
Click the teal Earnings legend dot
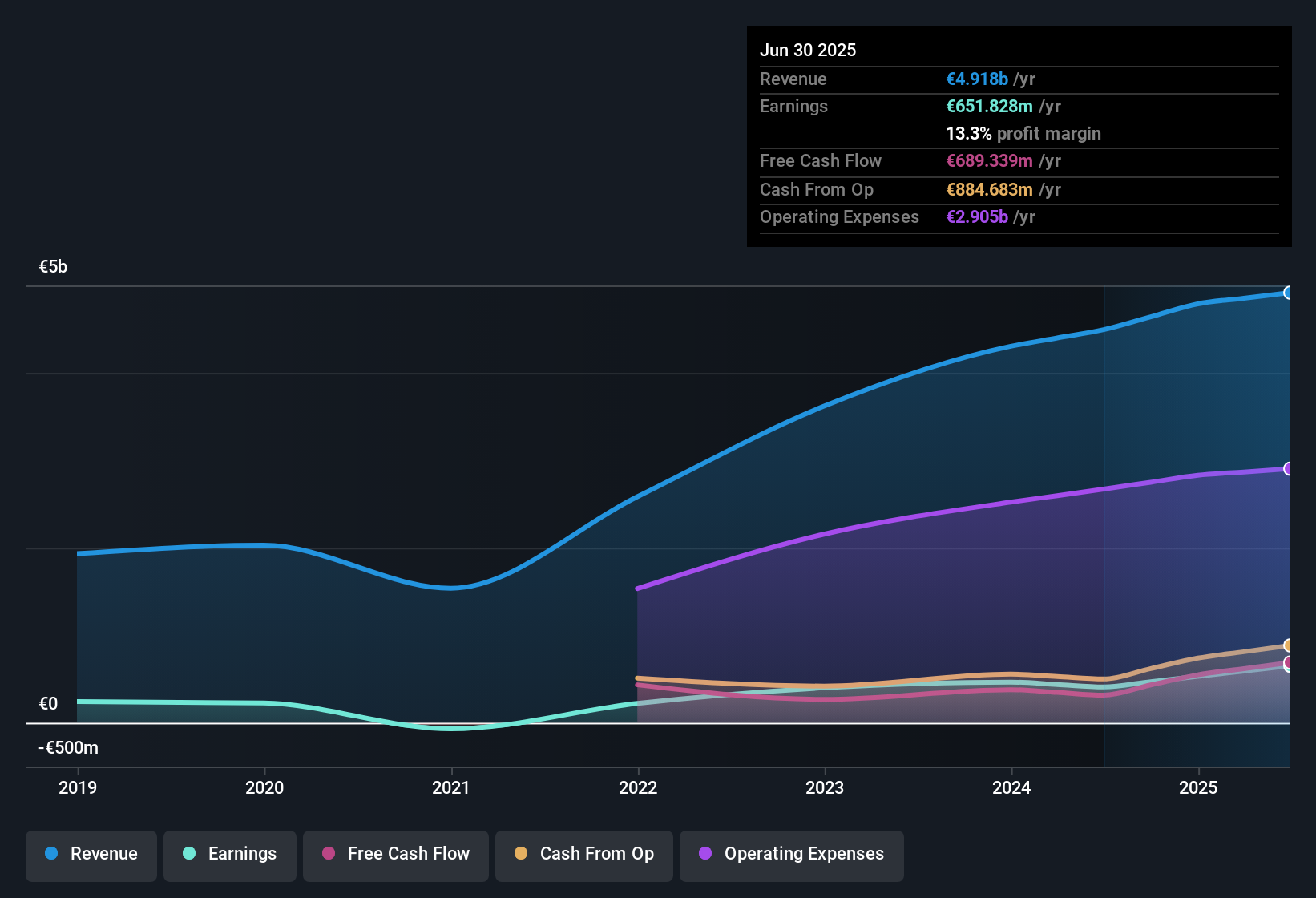point(189,855)
